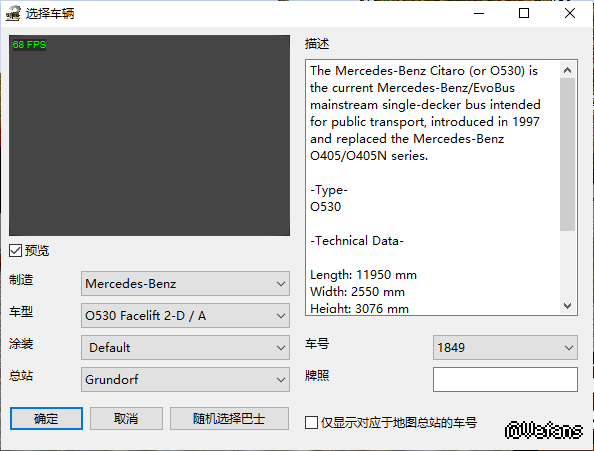The image size is (594, 451).
Task: Enable 仅显示对应于地图总站的车号 checkbox
Action: click(x=311, y=423)
